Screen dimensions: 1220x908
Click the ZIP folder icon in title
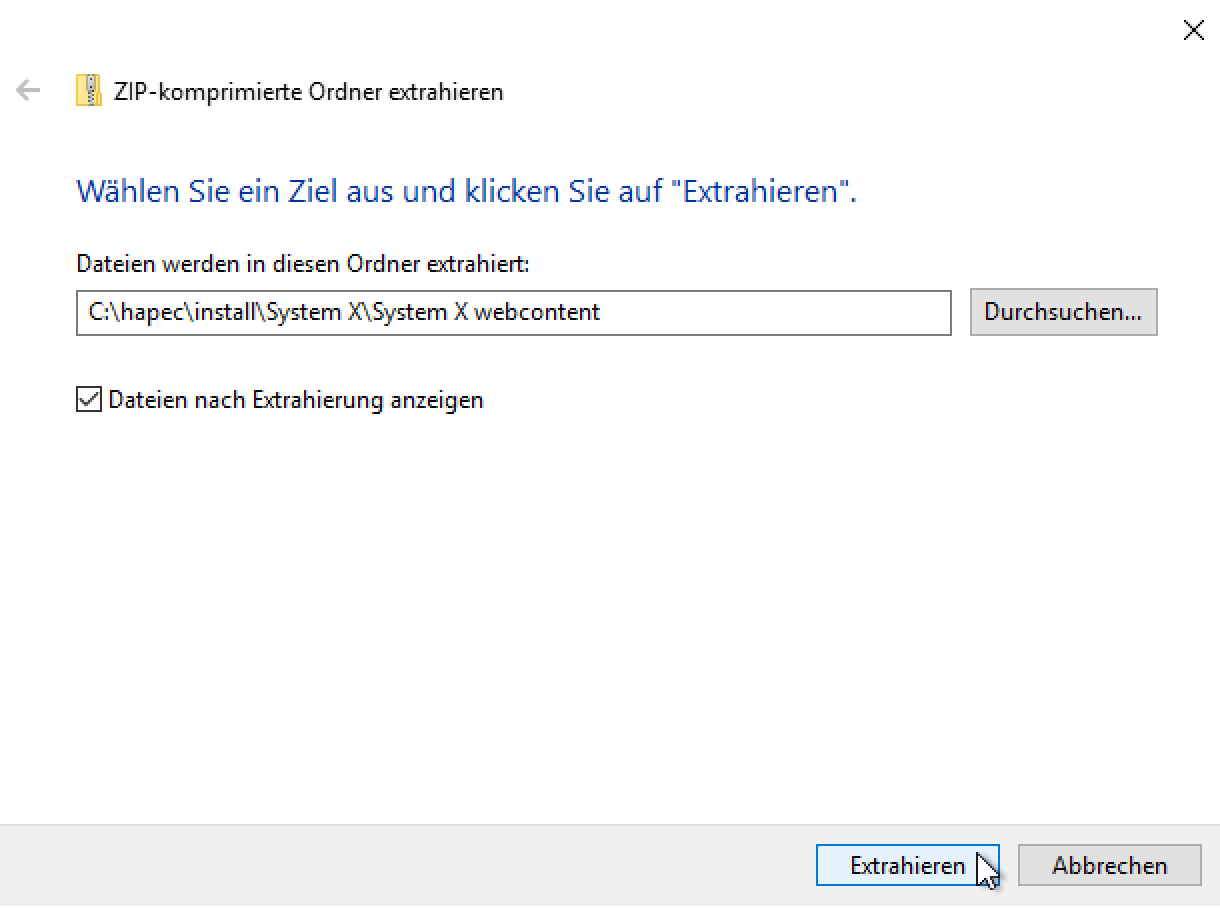89,92
